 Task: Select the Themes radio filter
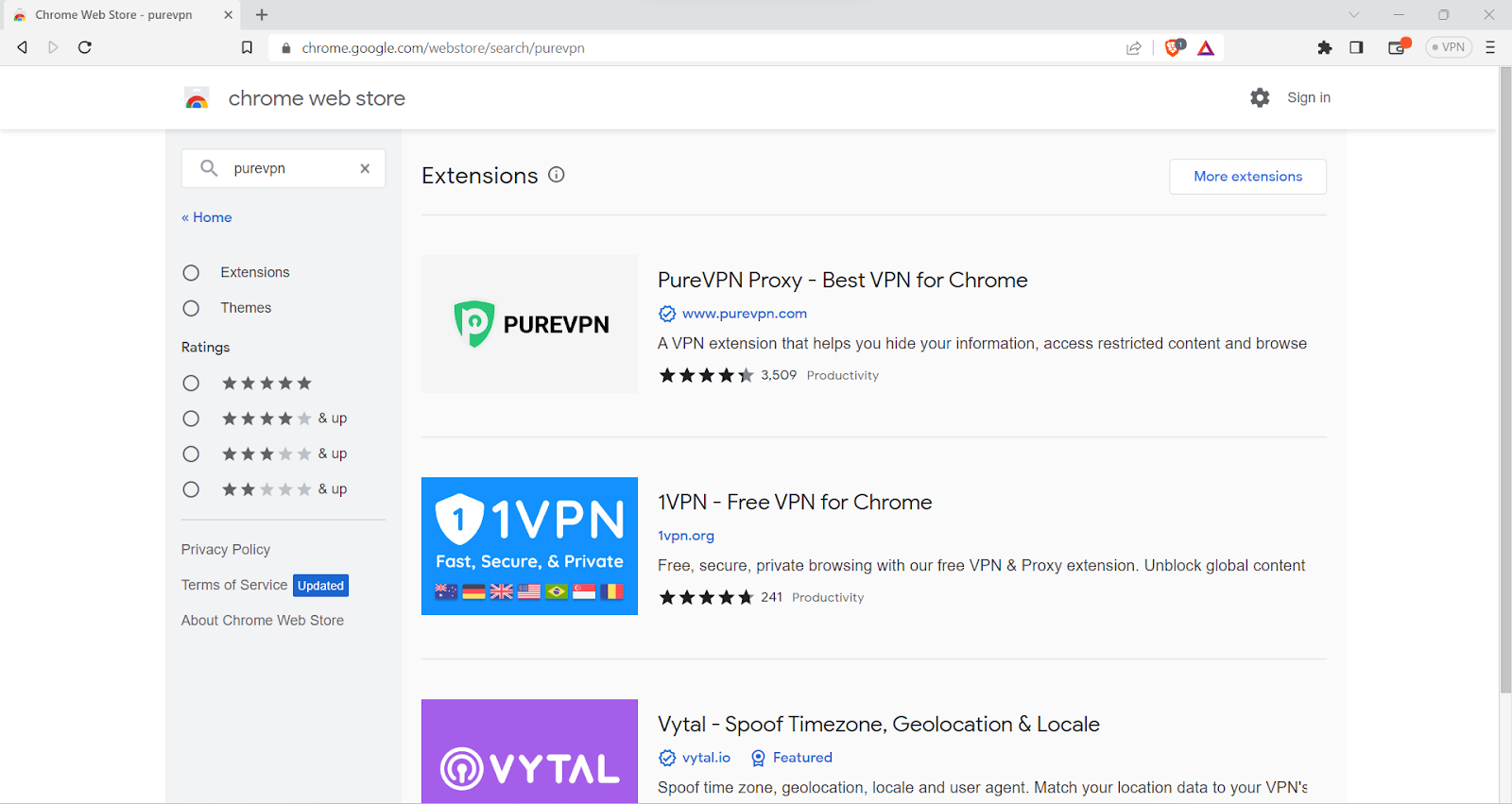coord(191,308)
